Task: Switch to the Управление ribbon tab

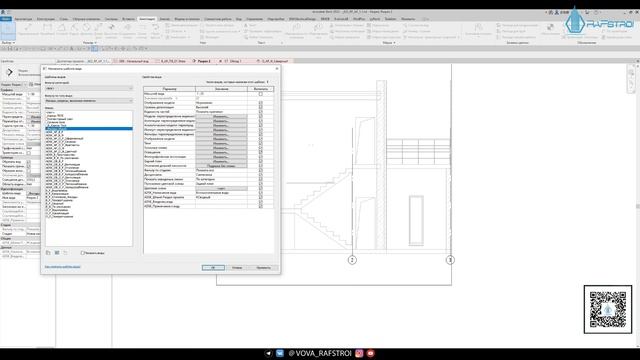Action: pyautogui.click(x=255, y=19)
